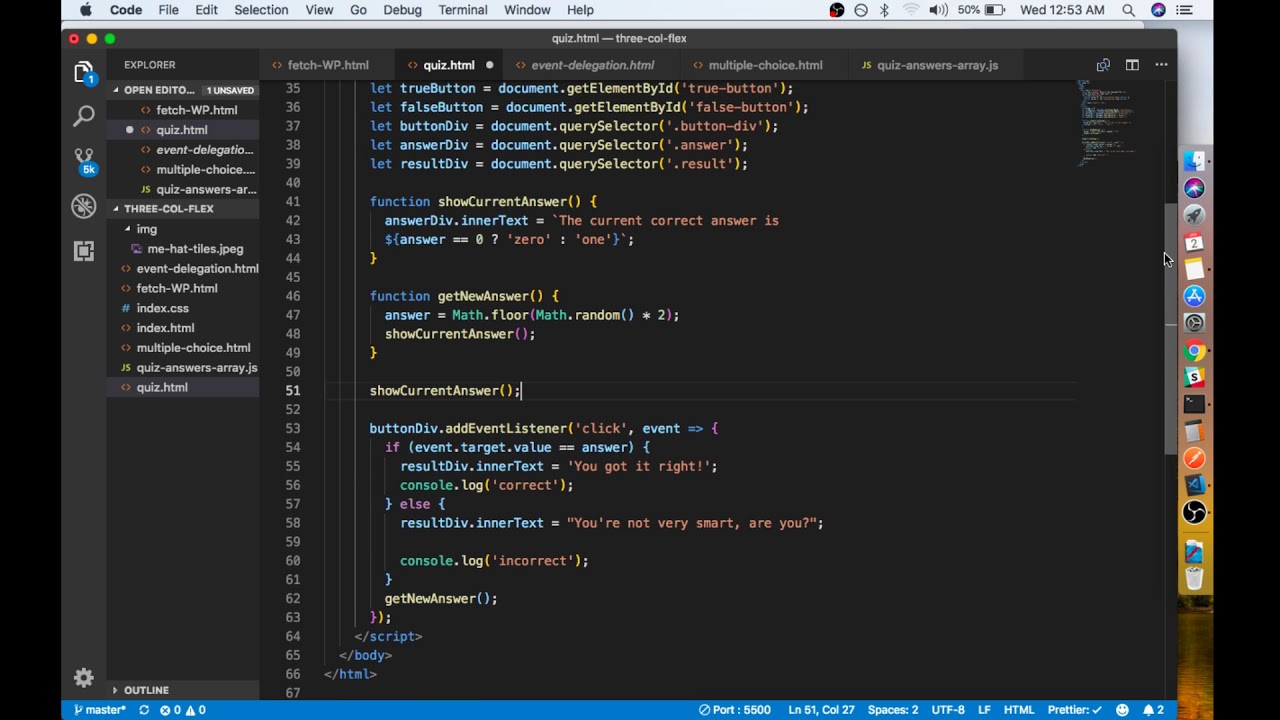Open the Terminal menu
The width and height of the screenshot is (1280, 720).
pos(462,10)
